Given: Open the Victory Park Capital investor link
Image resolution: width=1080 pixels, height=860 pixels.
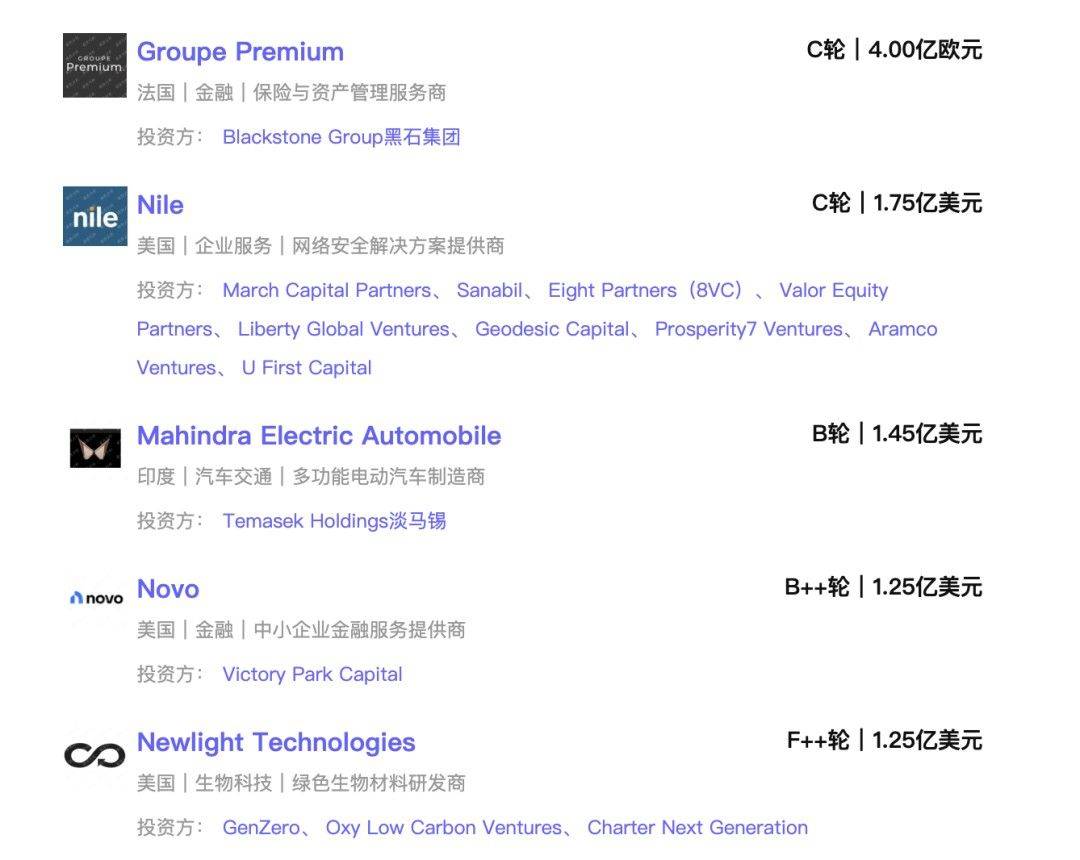Looking at the screenshot, I should click(312, 675).
